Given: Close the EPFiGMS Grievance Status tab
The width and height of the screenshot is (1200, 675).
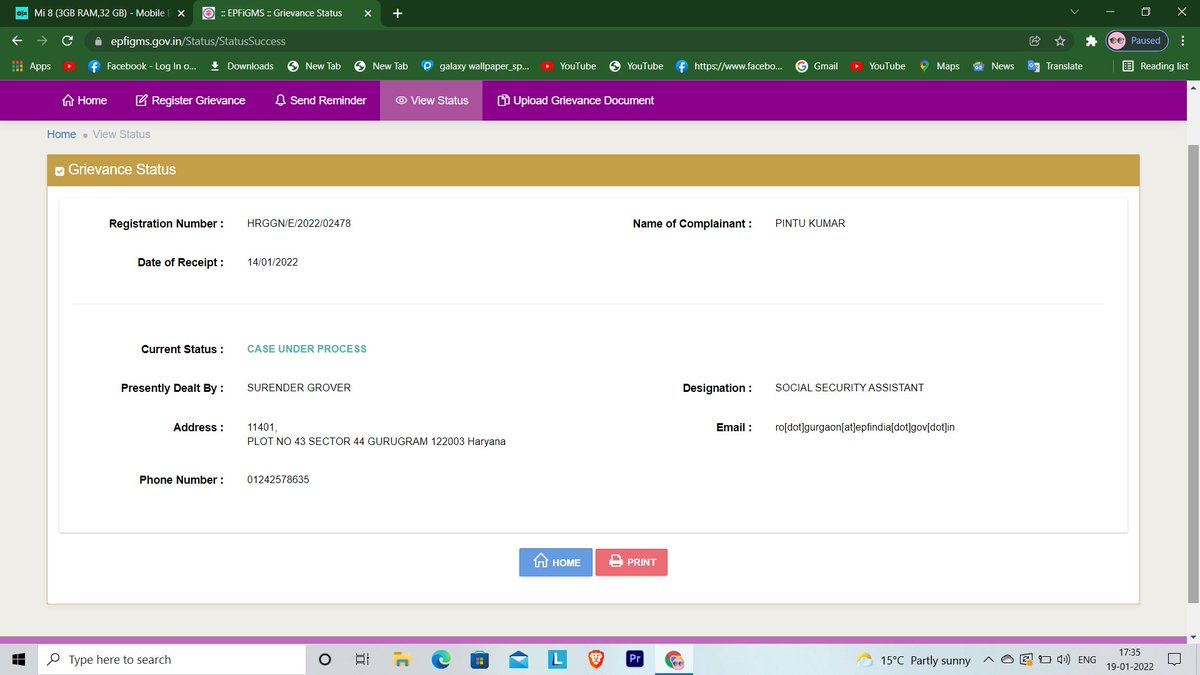Looking at the screenshot, I should click(x=367, y=13).
